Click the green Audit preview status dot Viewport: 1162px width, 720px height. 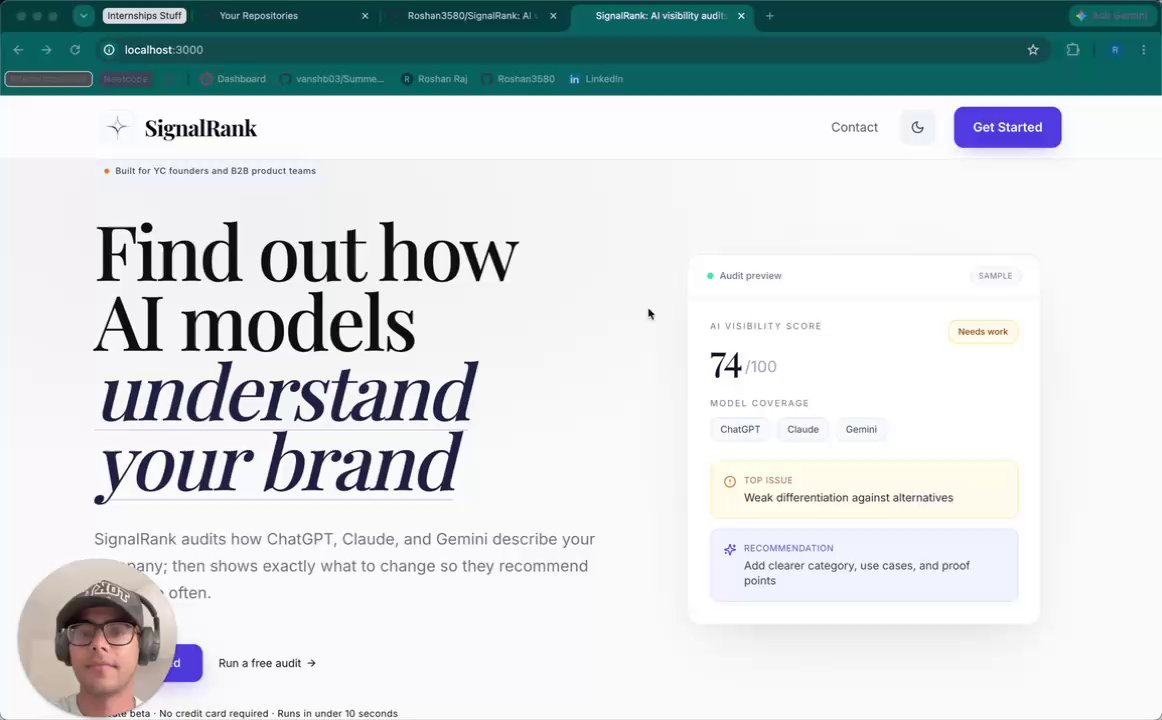(x=710, y=276)
